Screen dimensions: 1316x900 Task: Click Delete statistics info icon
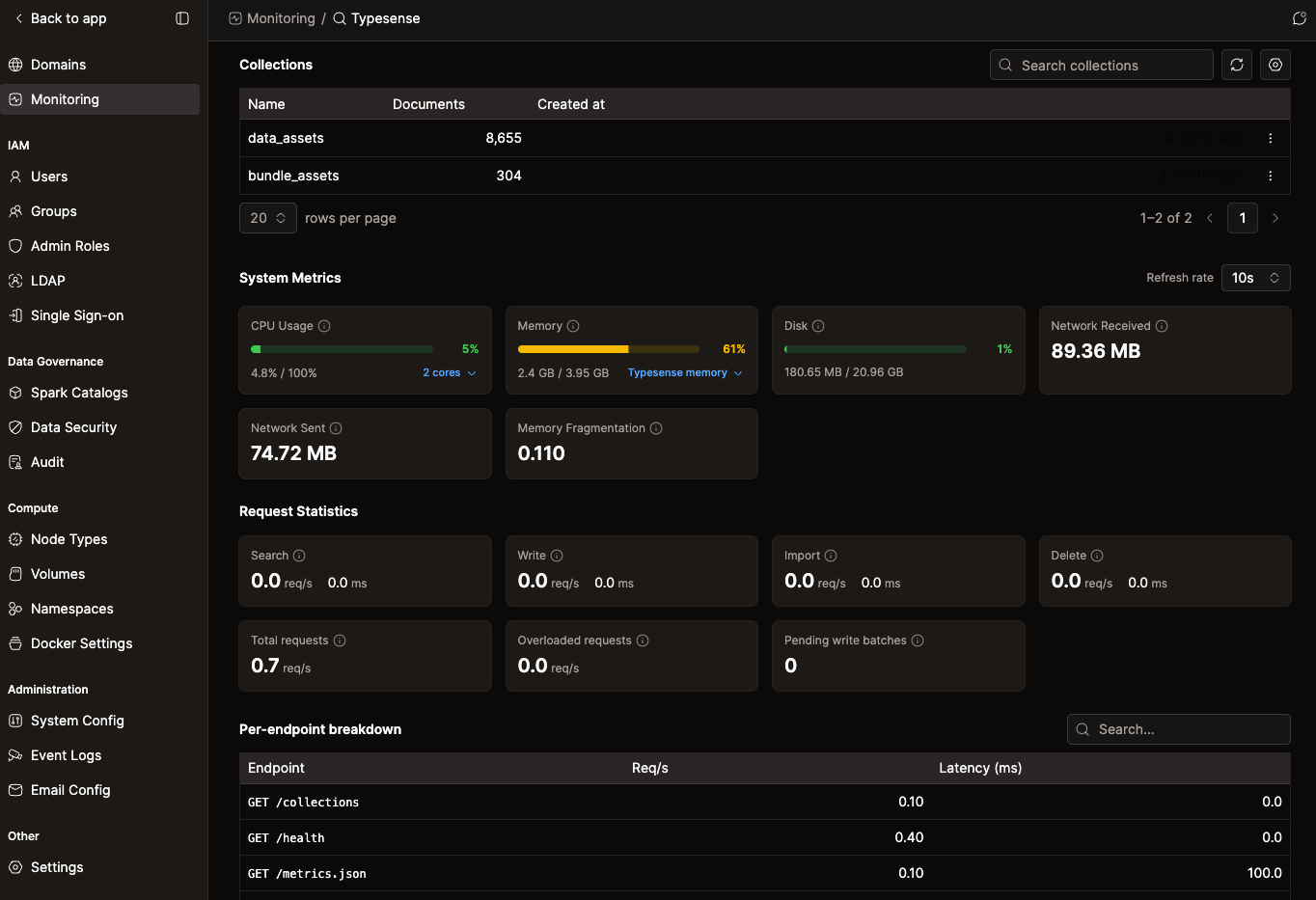tap(1097, 556)
